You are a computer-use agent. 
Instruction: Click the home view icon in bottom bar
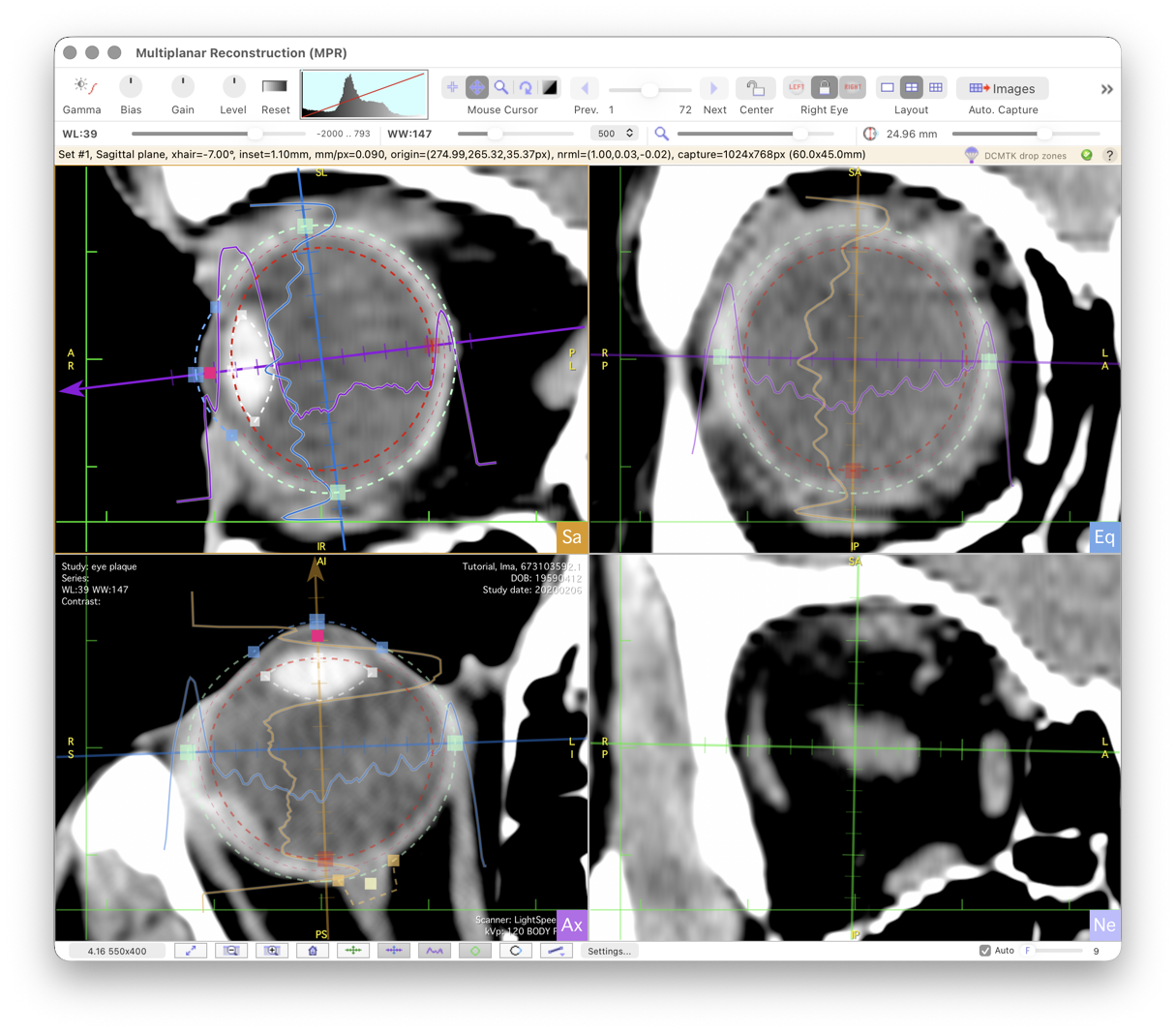tap(313, 951)
